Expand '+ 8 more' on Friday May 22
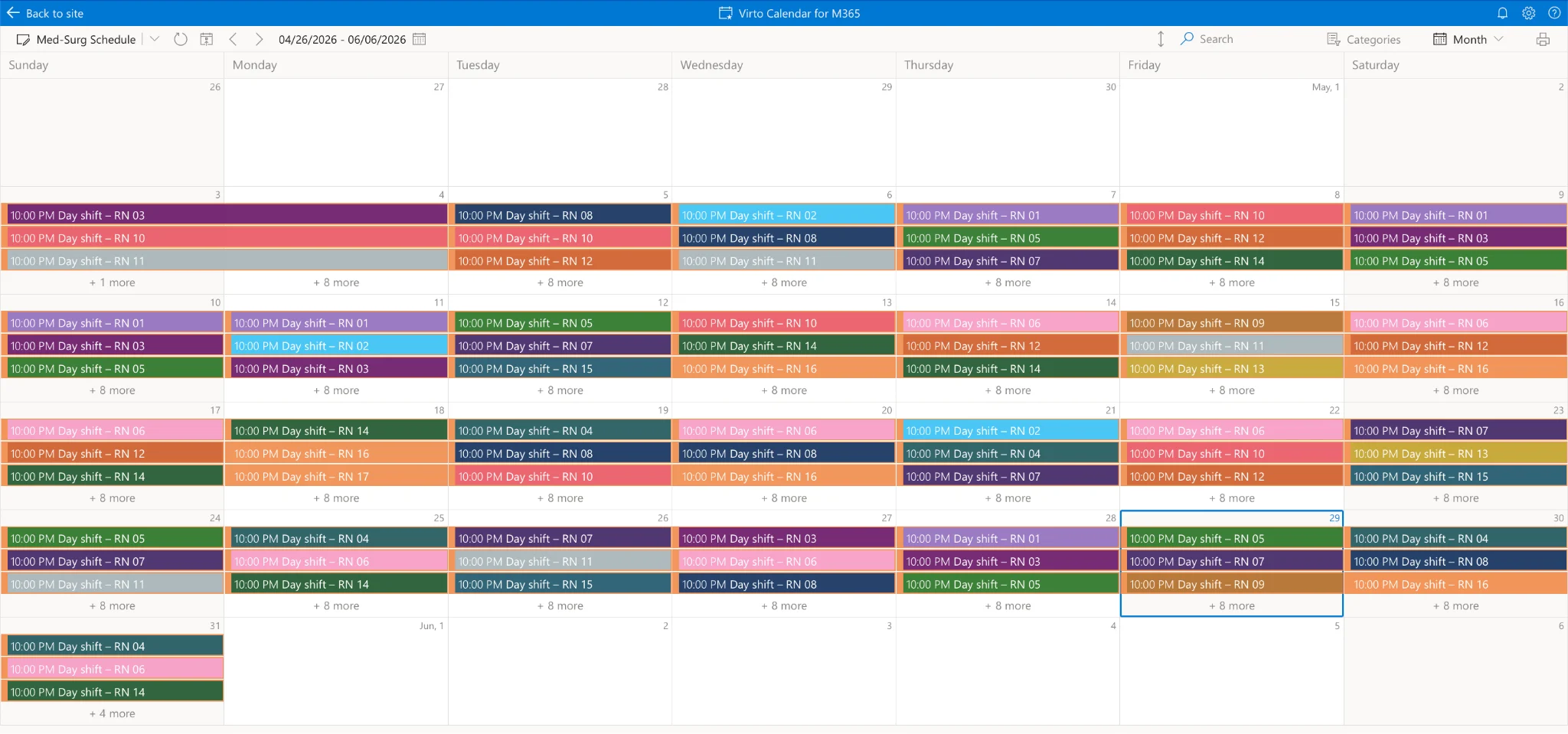This screenshot has width=1568, height=734. tap(1232, 498)
